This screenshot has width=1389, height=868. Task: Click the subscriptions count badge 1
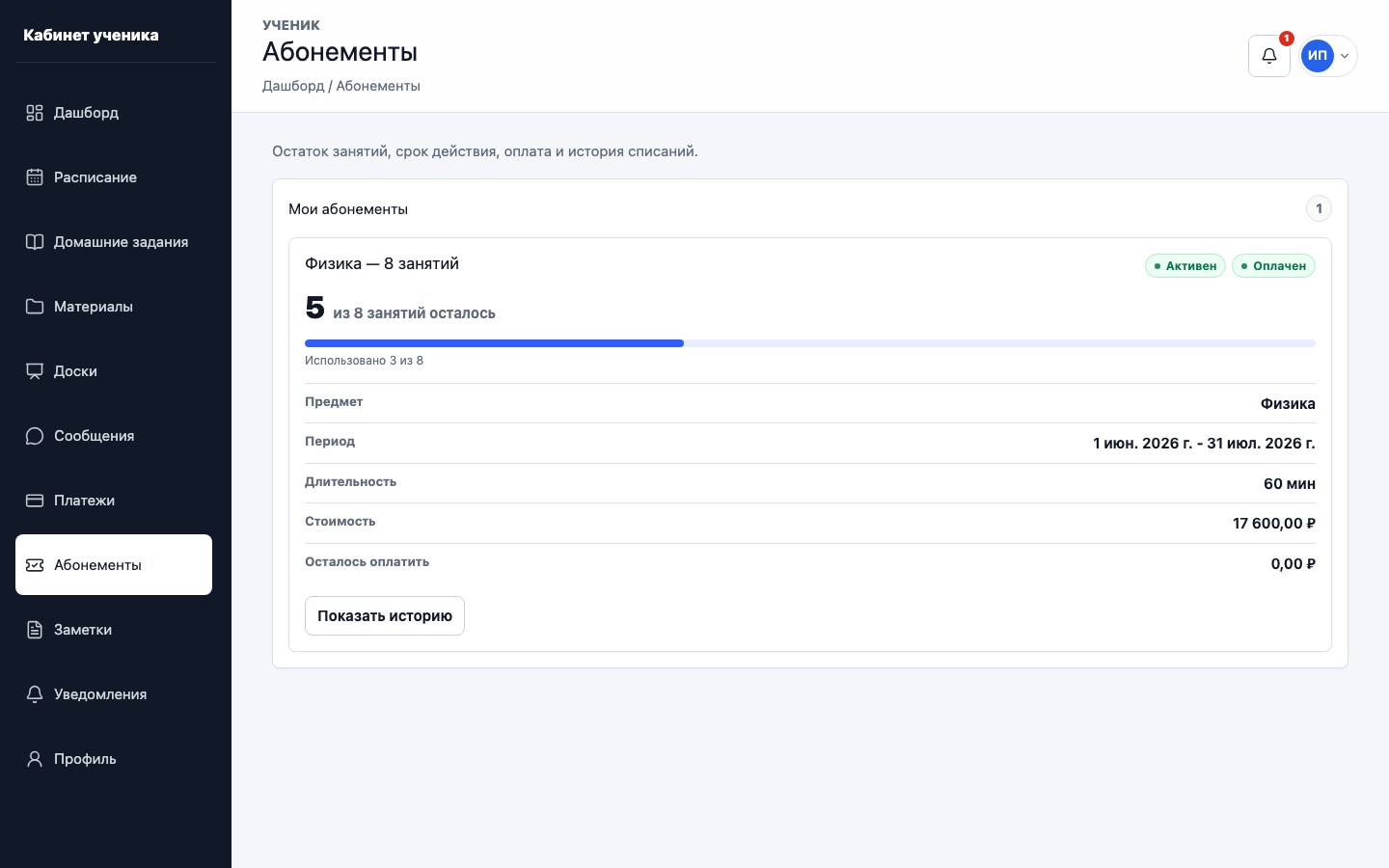point(1319,208)
